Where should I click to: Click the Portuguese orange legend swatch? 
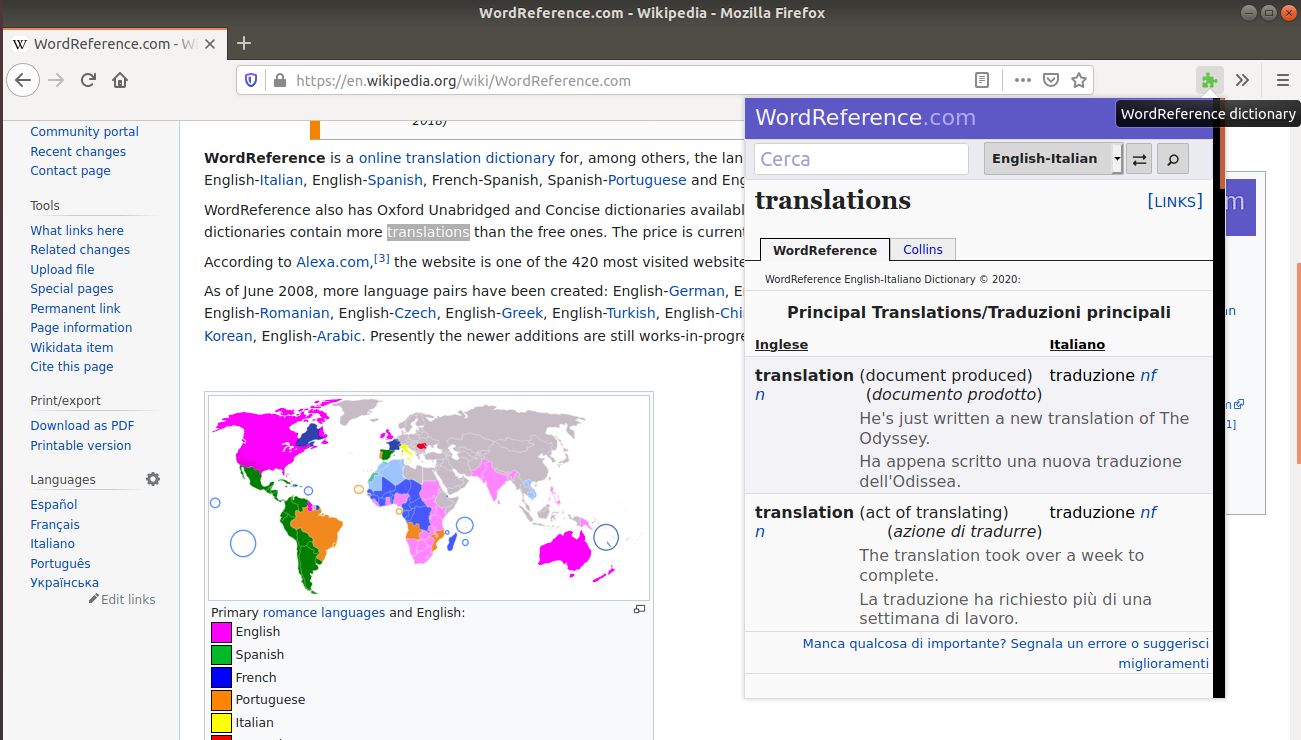coord(221,700)
